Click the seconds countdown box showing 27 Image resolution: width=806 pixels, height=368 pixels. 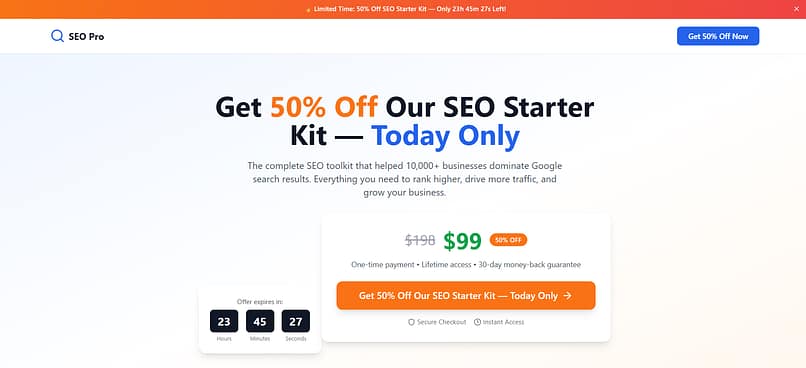(296, 321)
